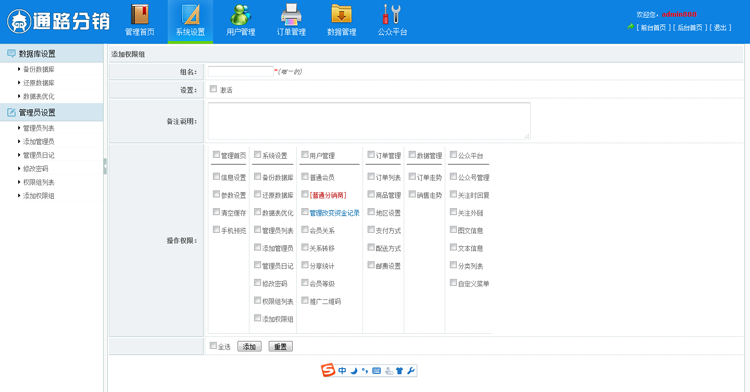Open 权限组列表 in the sidebar
Screen dimensions: 750x392
coord(39,182)
